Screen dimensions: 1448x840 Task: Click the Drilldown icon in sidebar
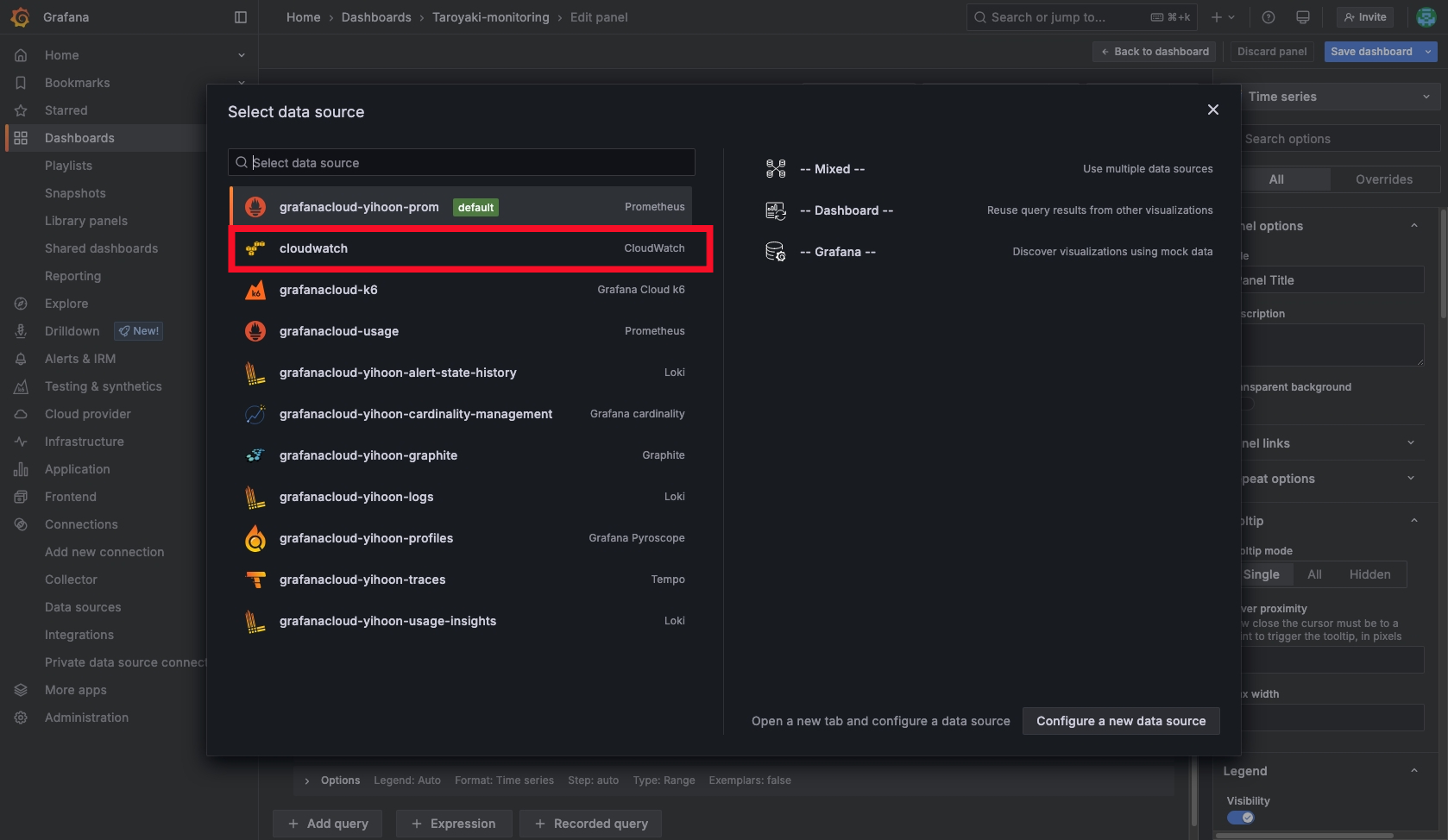[21, 331]
